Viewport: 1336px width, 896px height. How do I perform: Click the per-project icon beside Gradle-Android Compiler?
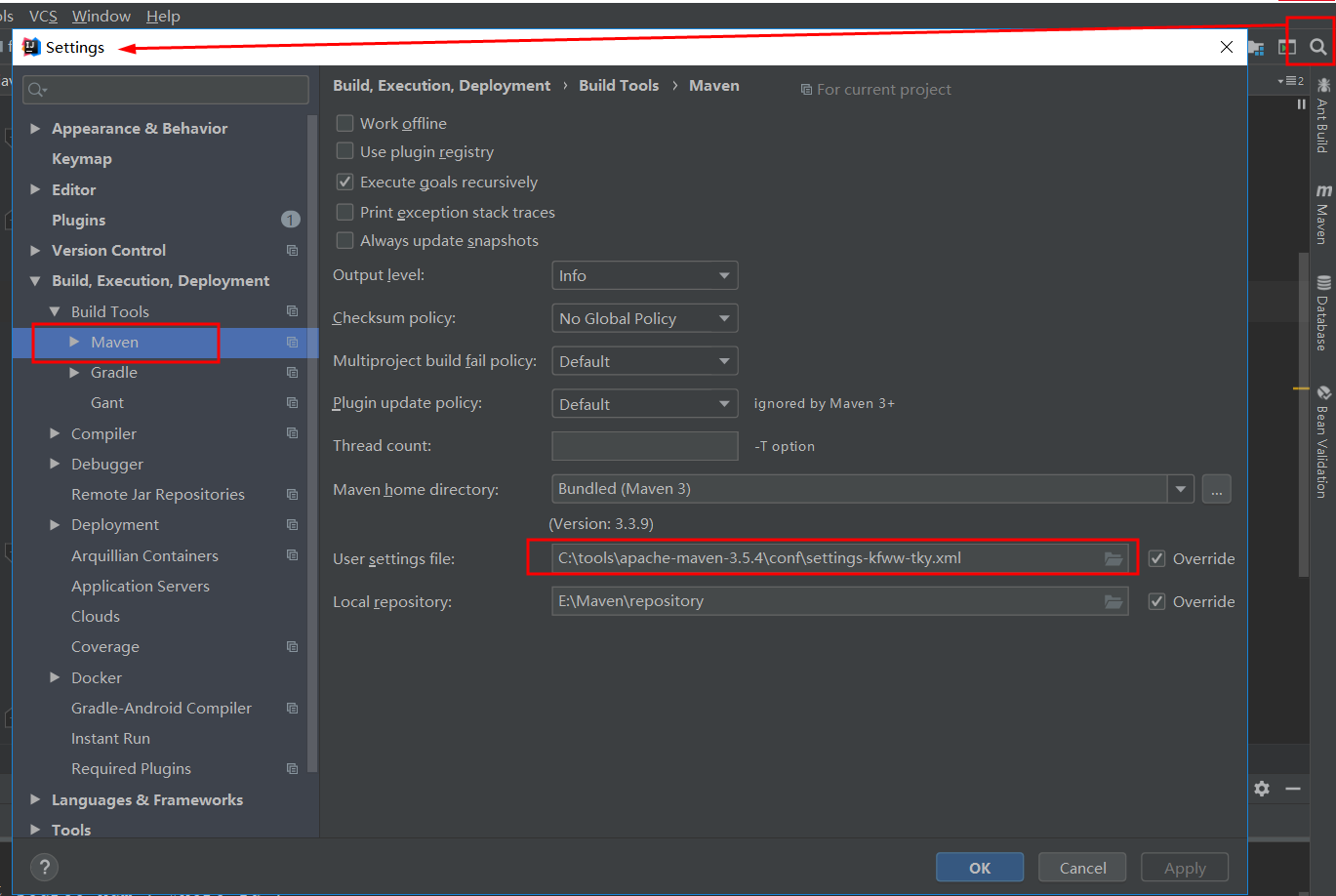click(292, 709)
